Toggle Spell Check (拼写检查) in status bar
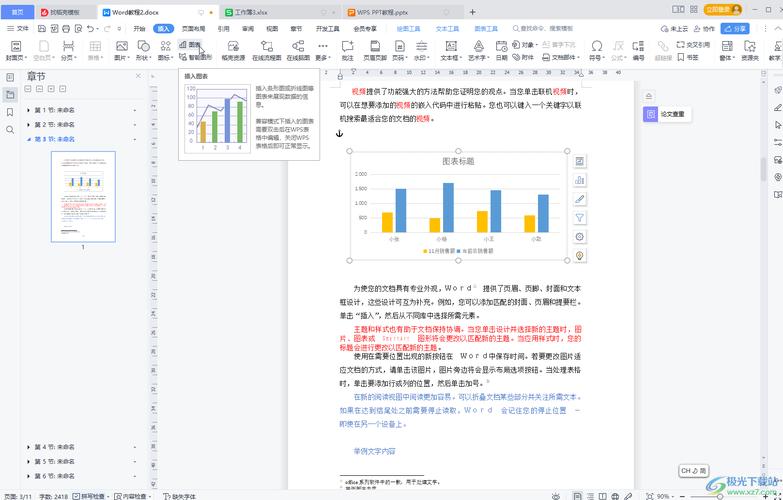 91,497
